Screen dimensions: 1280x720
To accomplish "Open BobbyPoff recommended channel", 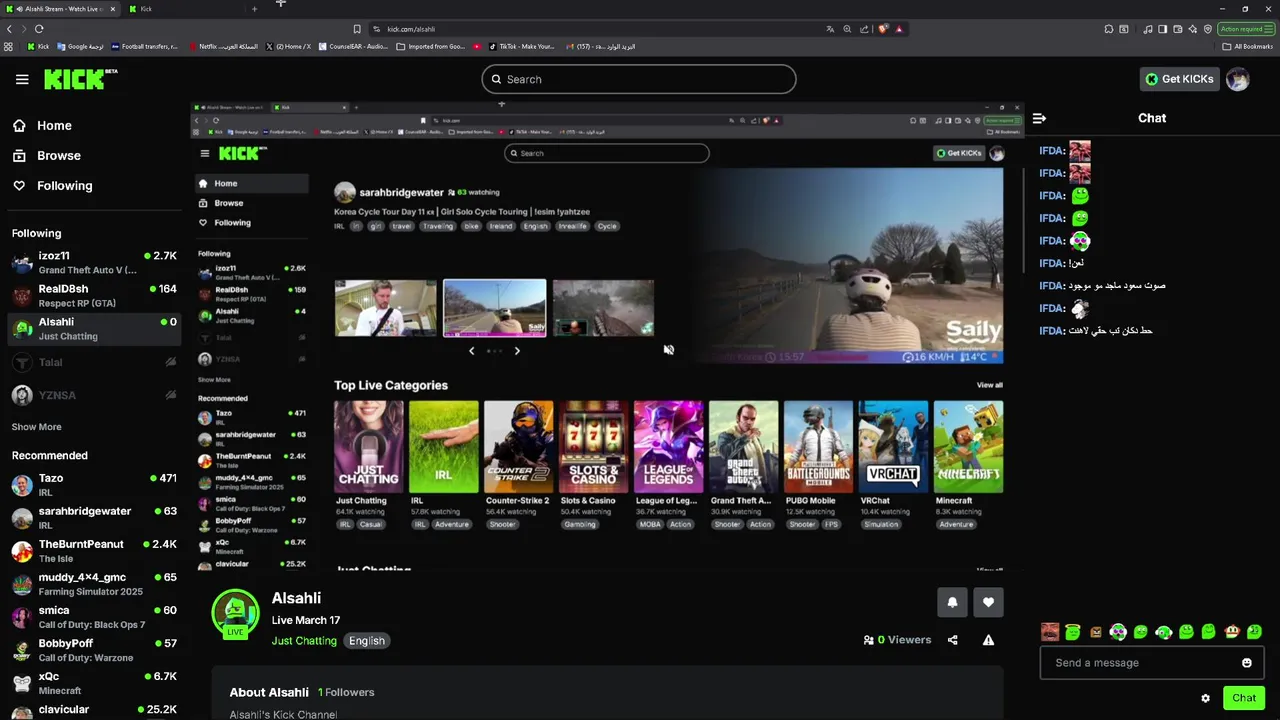I will (95, 650).
